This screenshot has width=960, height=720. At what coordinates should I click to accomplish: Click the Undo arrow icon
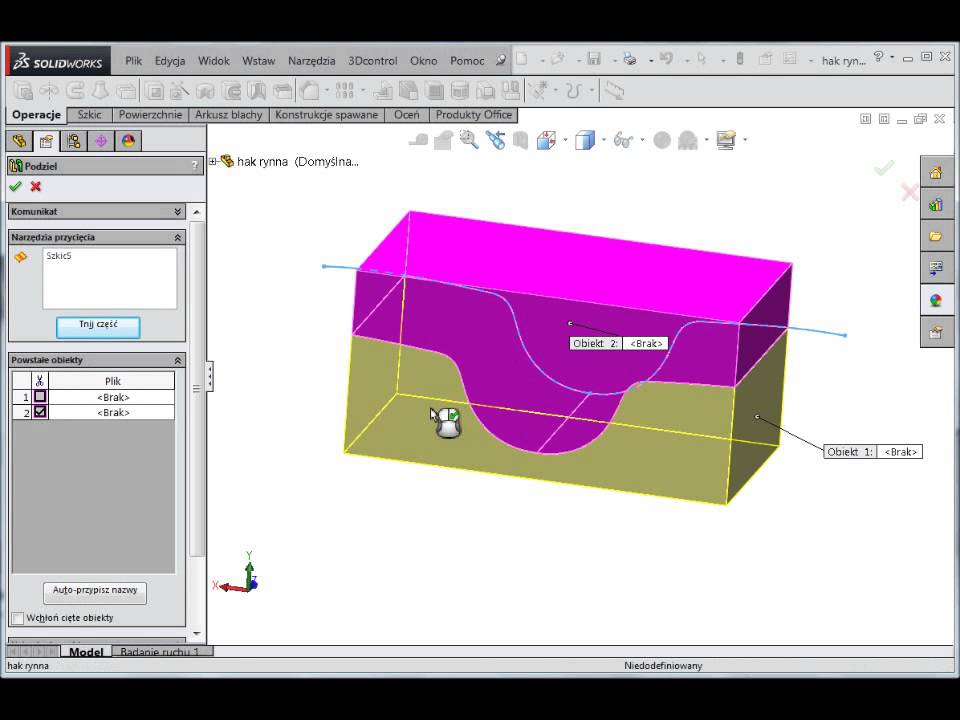pos(666,59)
